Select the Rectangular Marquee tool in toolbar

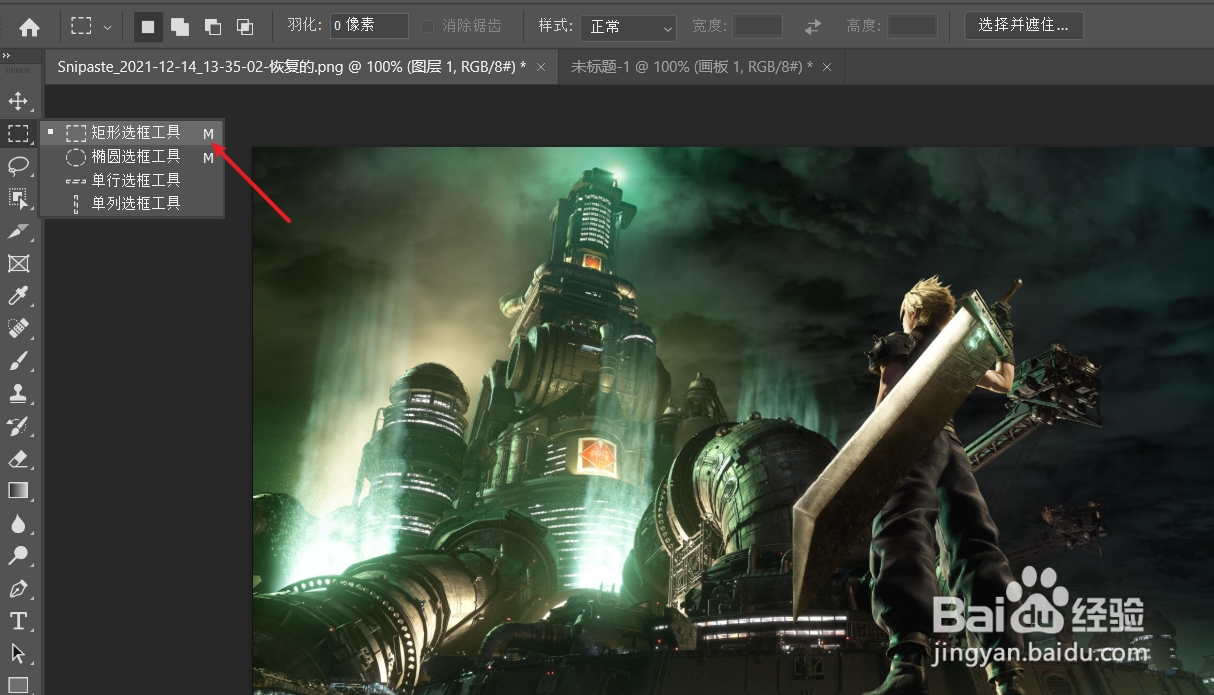(x=18, y=133)
